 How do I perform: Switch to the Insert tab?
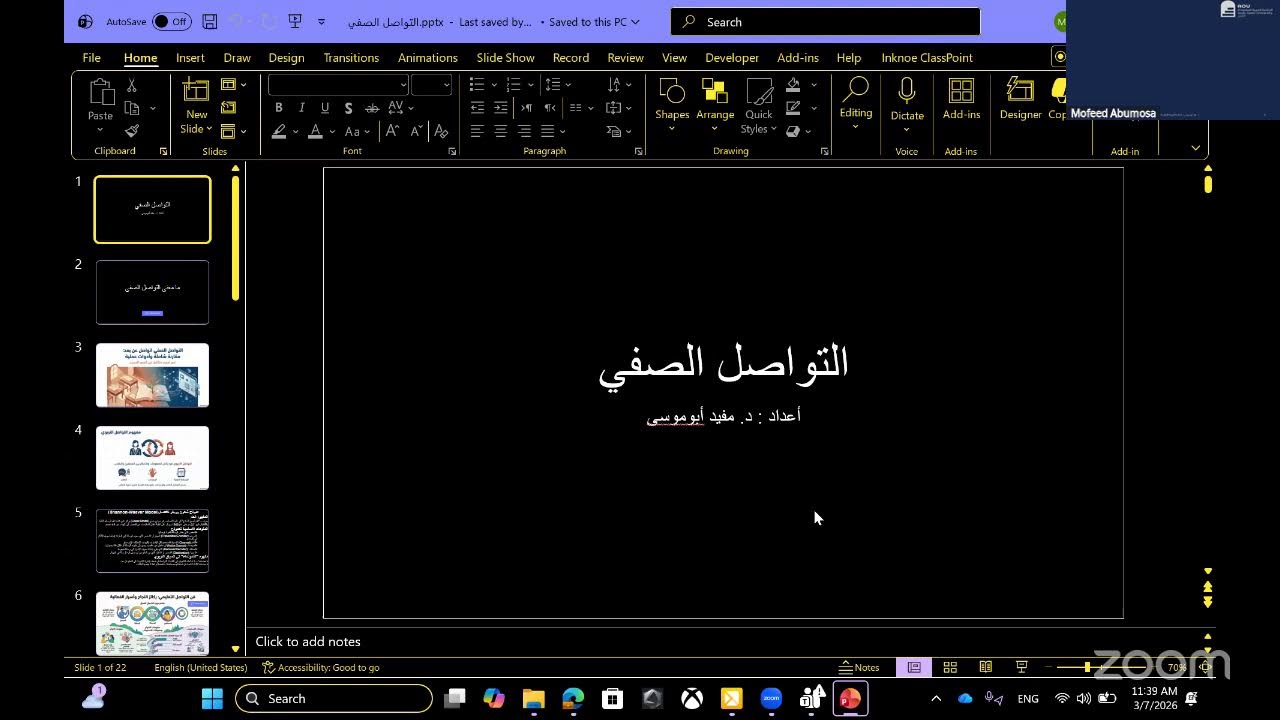(190, 57)
